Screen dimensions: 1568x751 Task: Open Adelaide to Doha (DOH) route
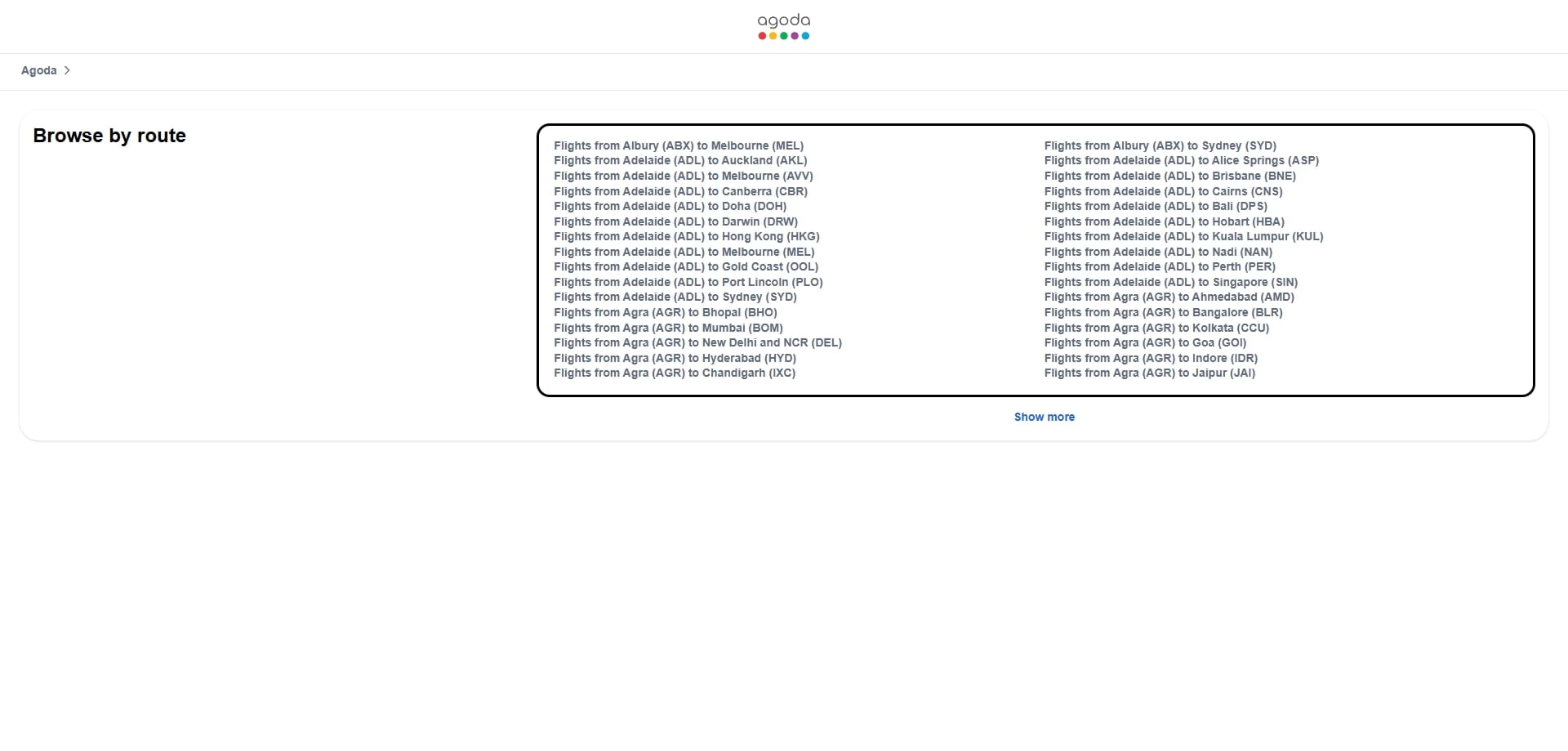click(x=670, y=206)
